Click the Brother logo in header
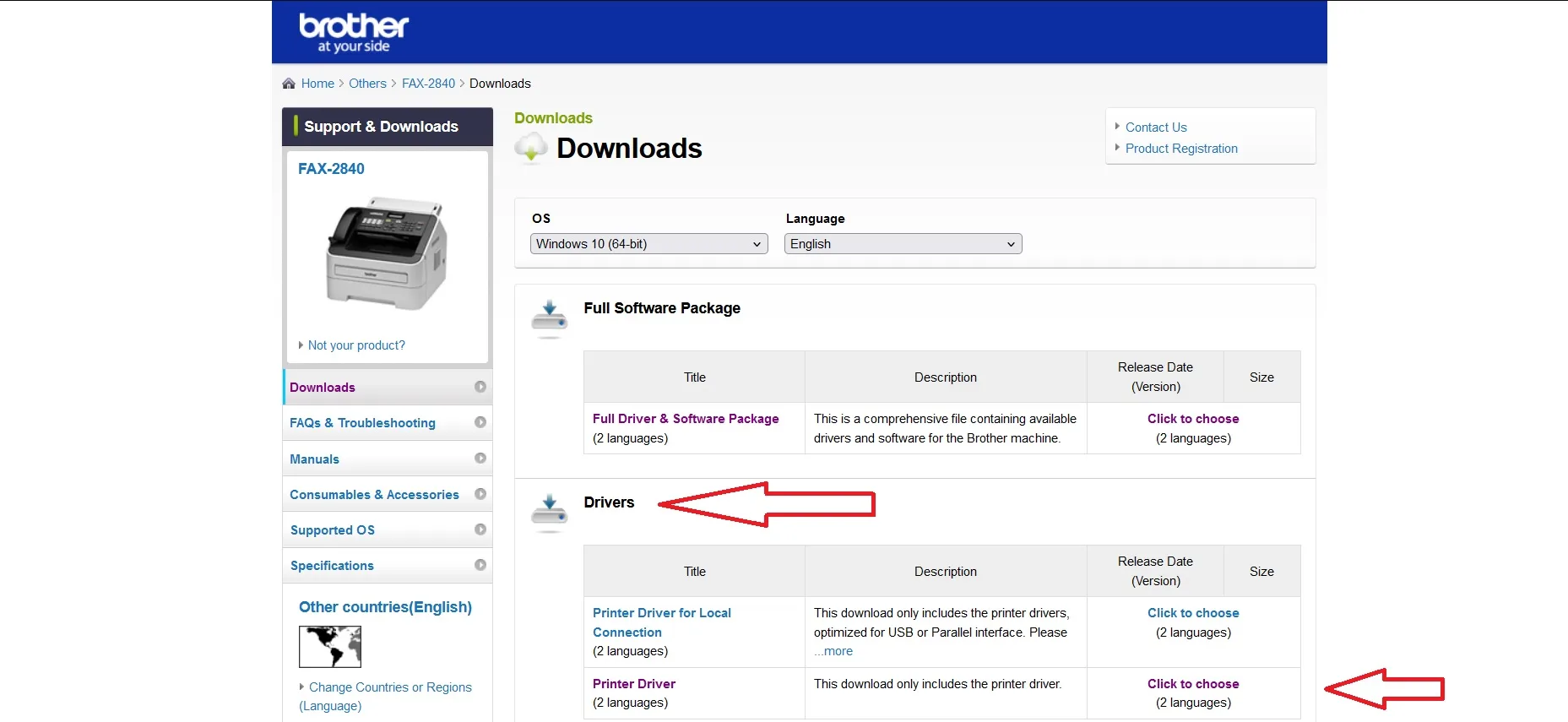 click(x=353, y=32)
